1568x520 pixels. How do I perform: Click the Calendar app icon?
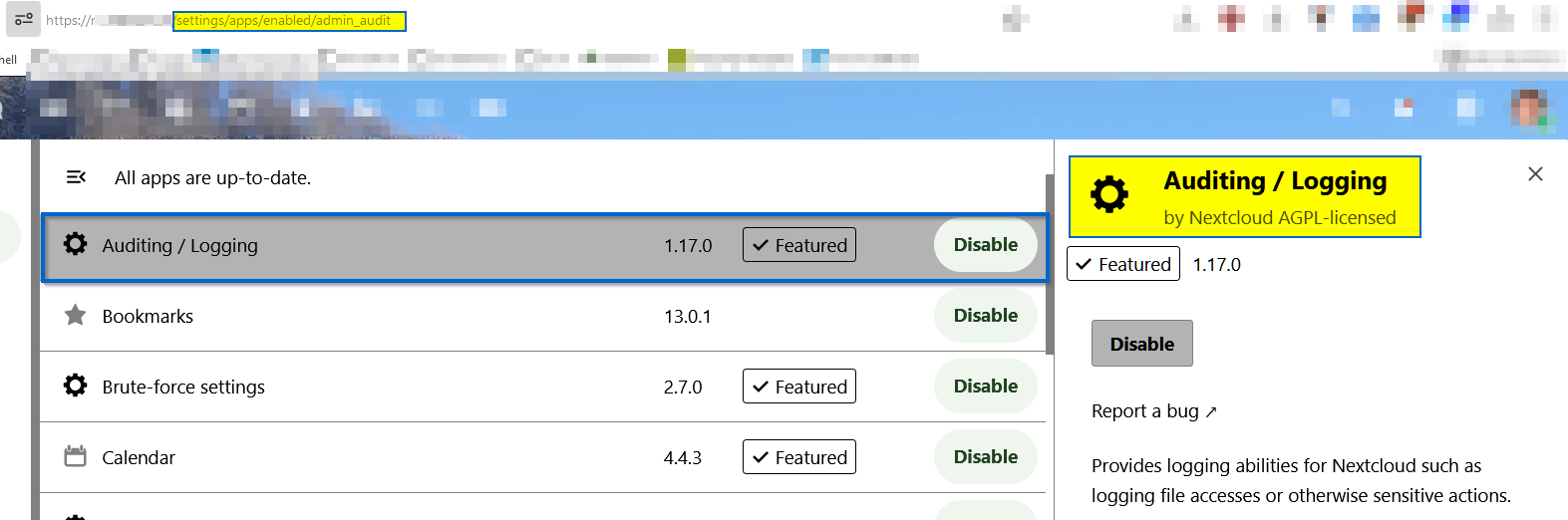click(75, 457)
